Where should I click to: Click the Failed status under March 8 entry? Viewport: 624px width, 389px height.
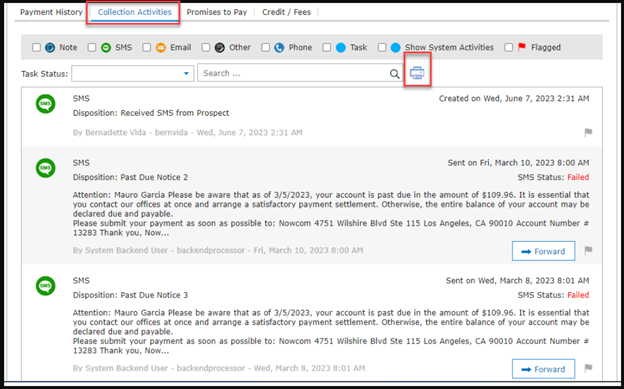point(578,295)
